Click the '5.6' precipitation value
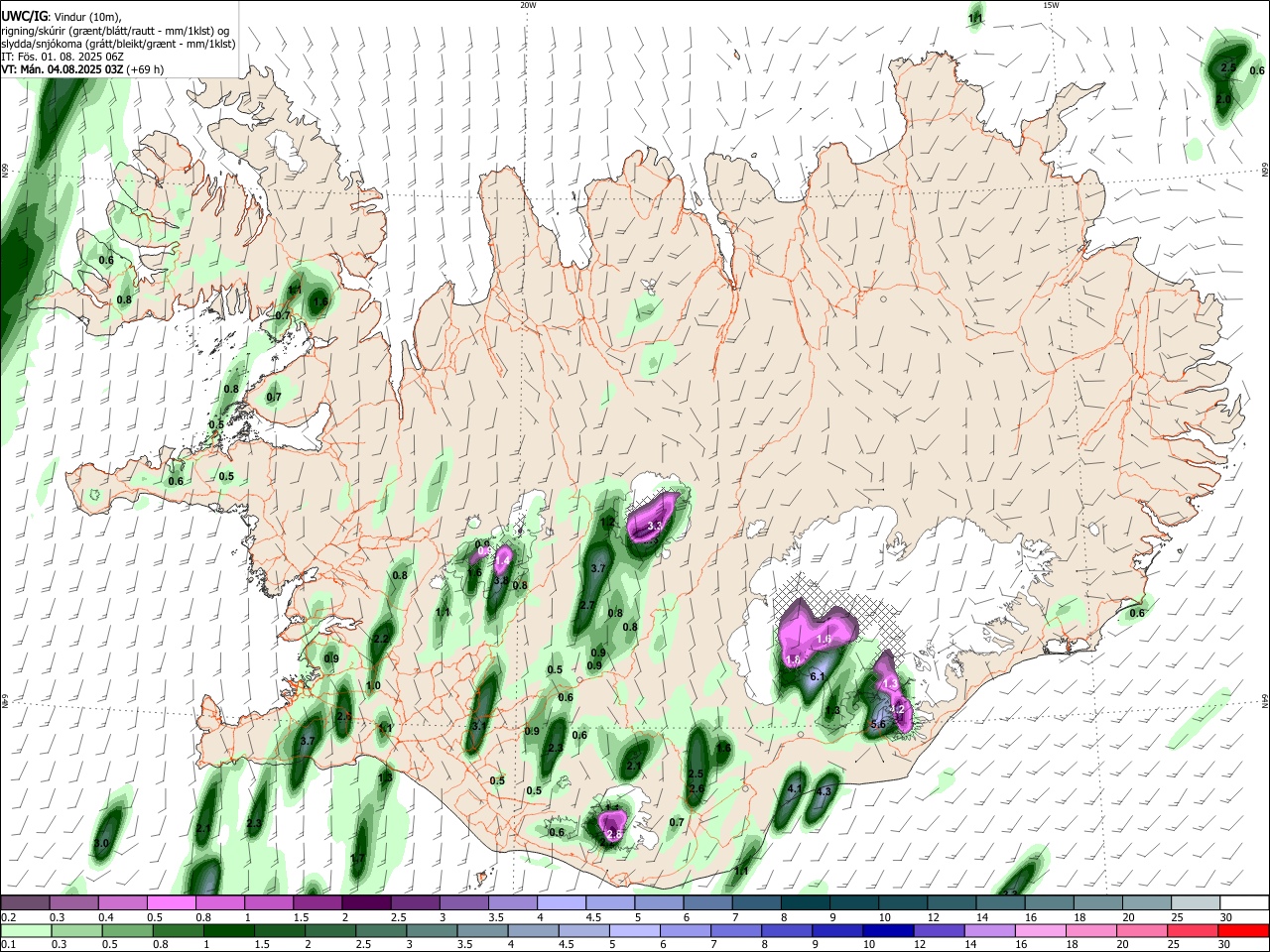 (x=877, y=725)
